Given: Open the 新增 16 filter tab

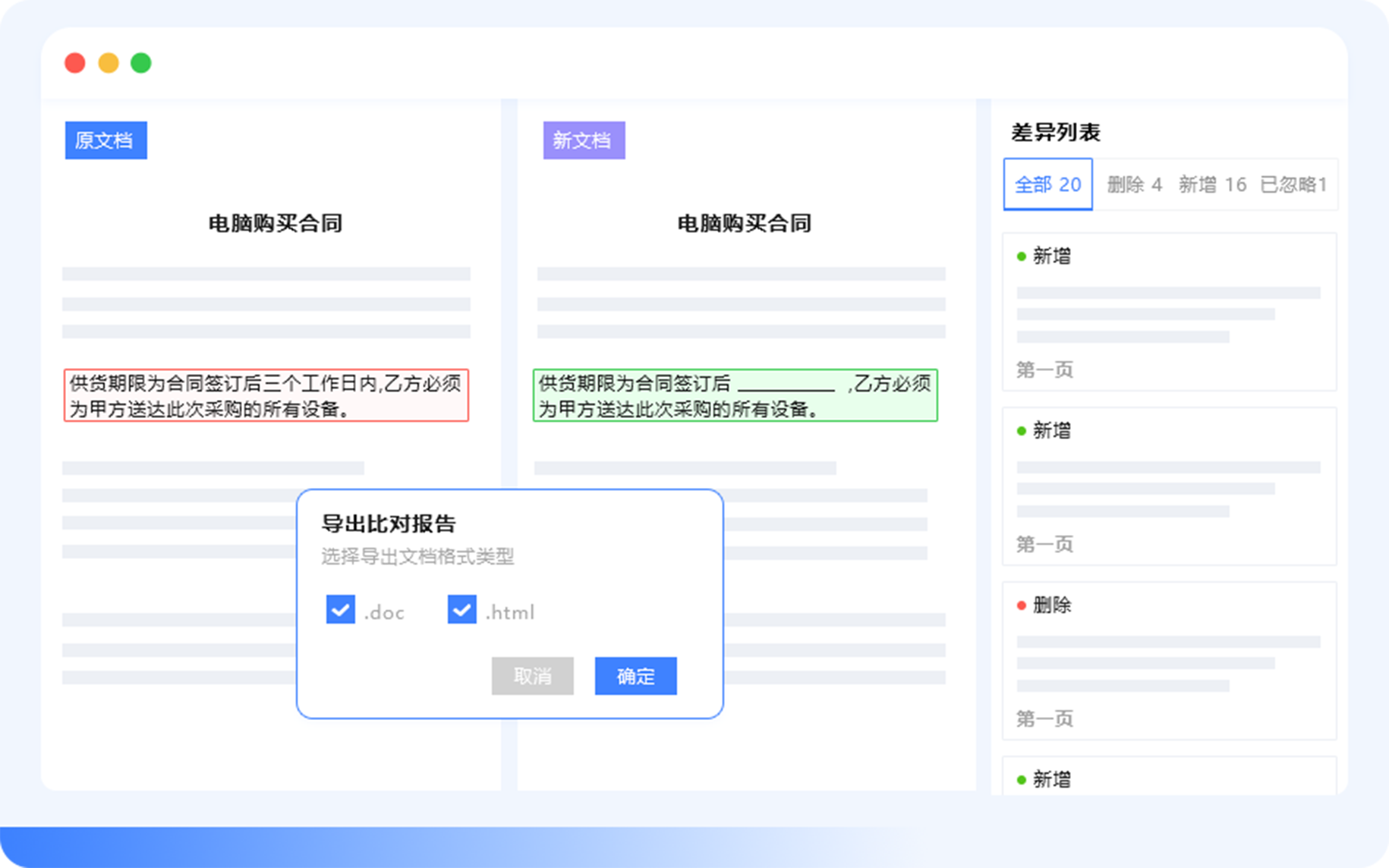Looking at the screenshot, I should (1212, 184).
